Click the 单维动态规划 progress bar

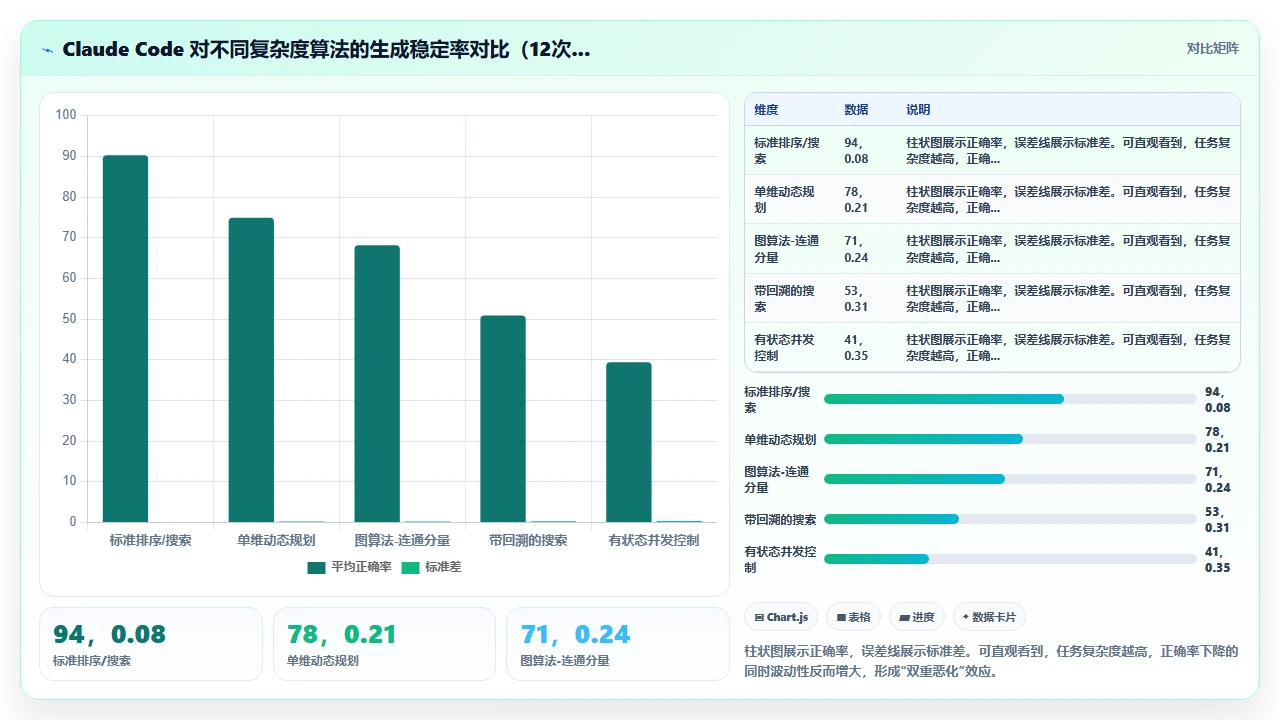1010,439
